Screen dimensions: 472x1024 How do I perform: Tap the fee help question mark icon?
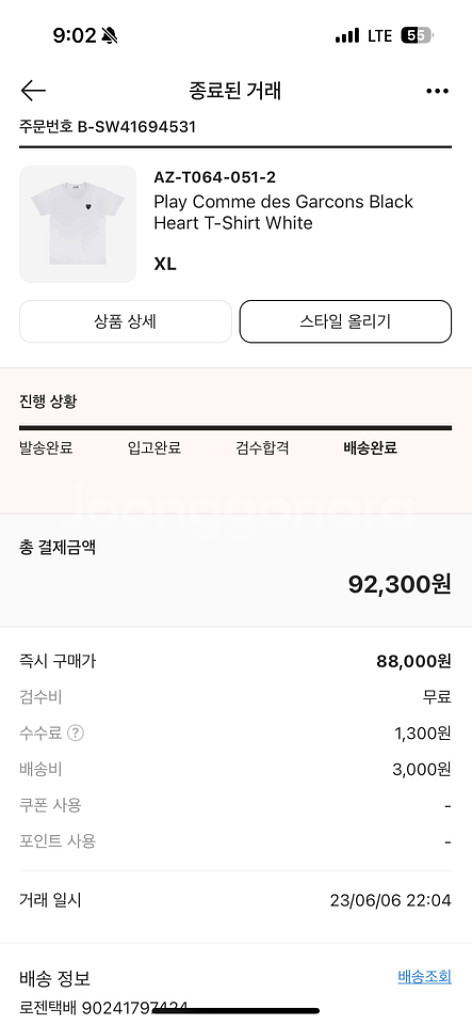(76, 733)
